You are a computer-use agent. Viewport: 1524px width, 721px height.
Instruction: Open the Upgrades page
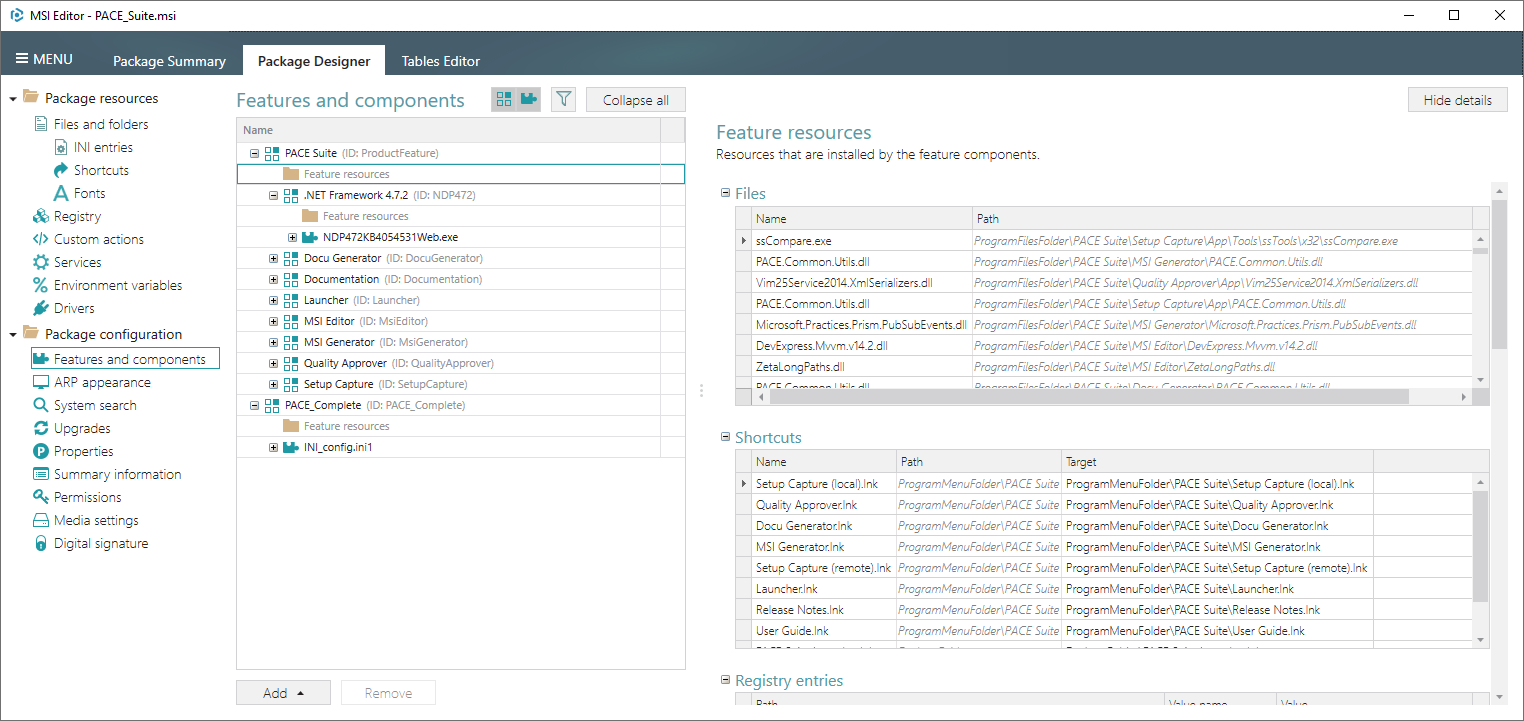[82, 428]
